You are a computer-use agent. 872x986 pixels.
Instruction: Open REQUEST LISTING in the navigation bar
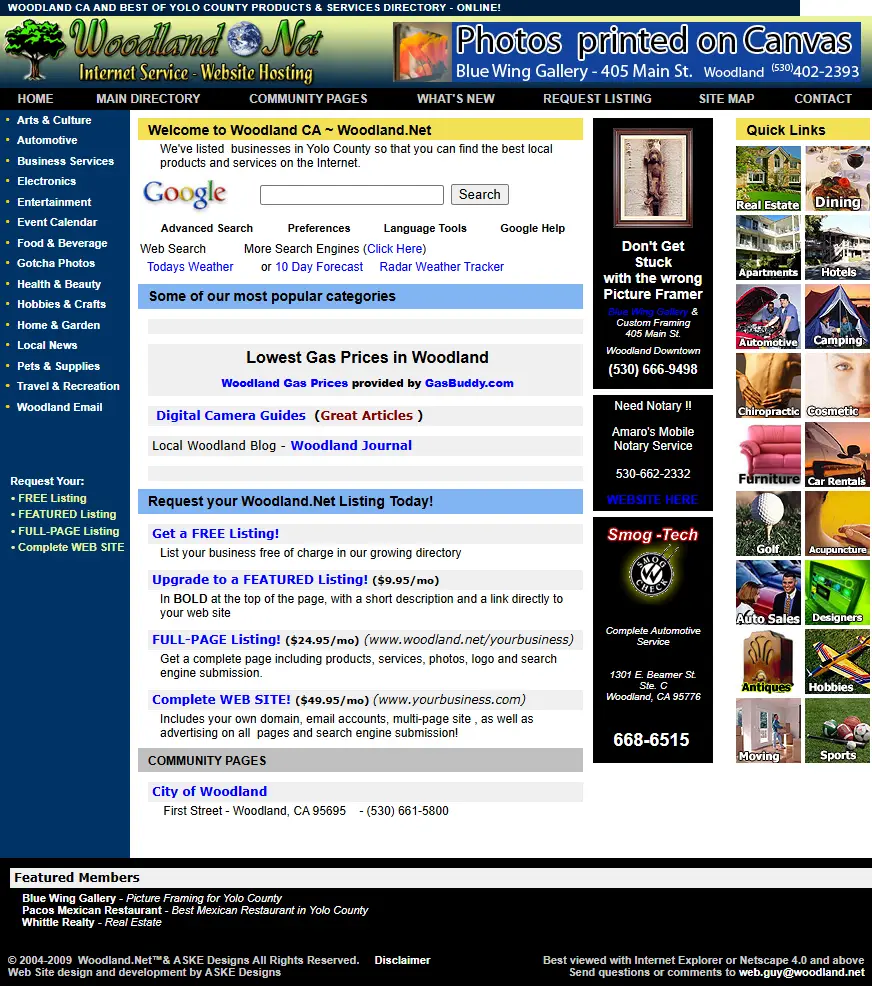(x=597, y=99)
